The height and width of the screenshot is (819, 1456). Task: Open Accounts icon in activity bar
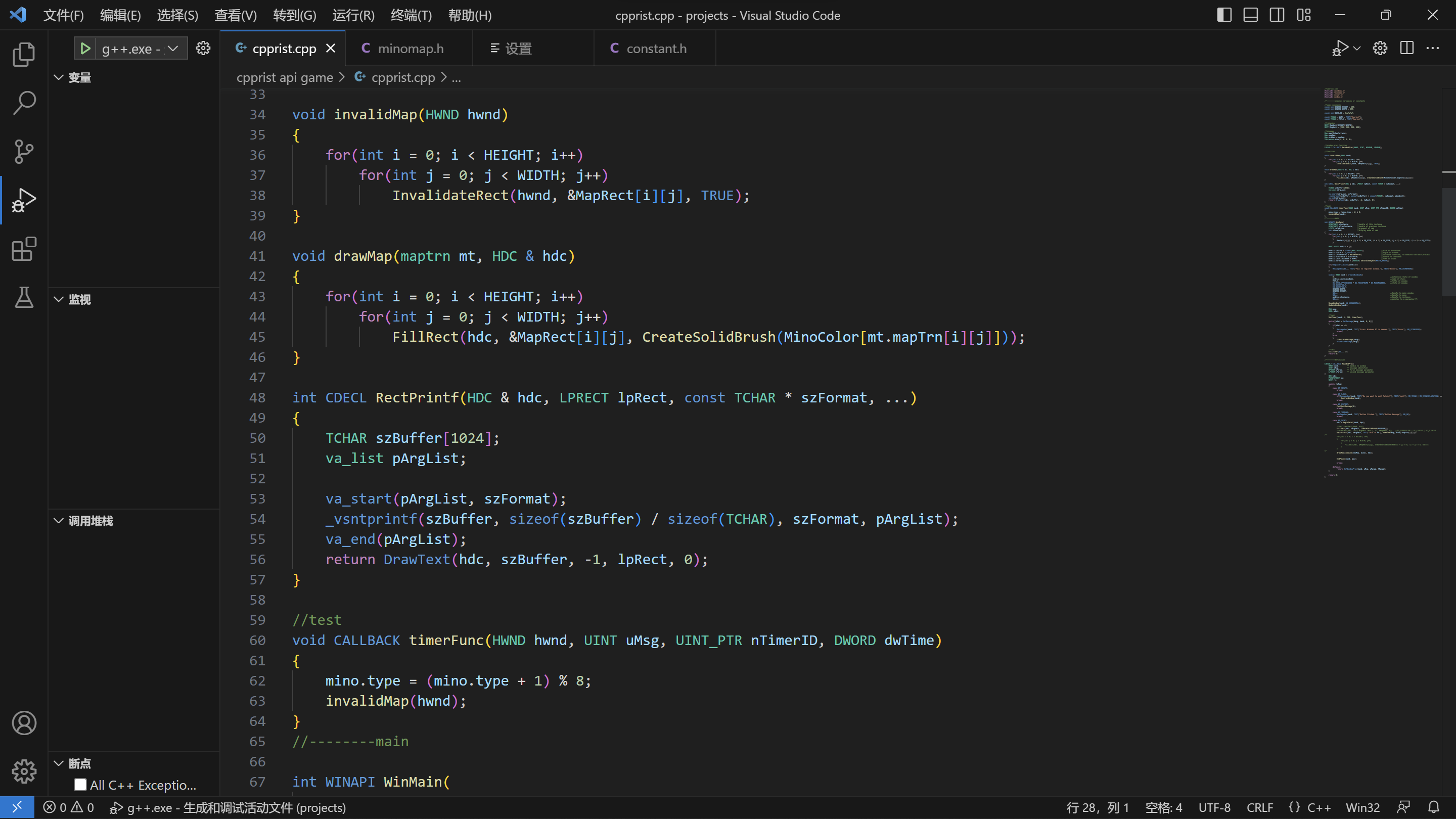click(x=24, y=723)
